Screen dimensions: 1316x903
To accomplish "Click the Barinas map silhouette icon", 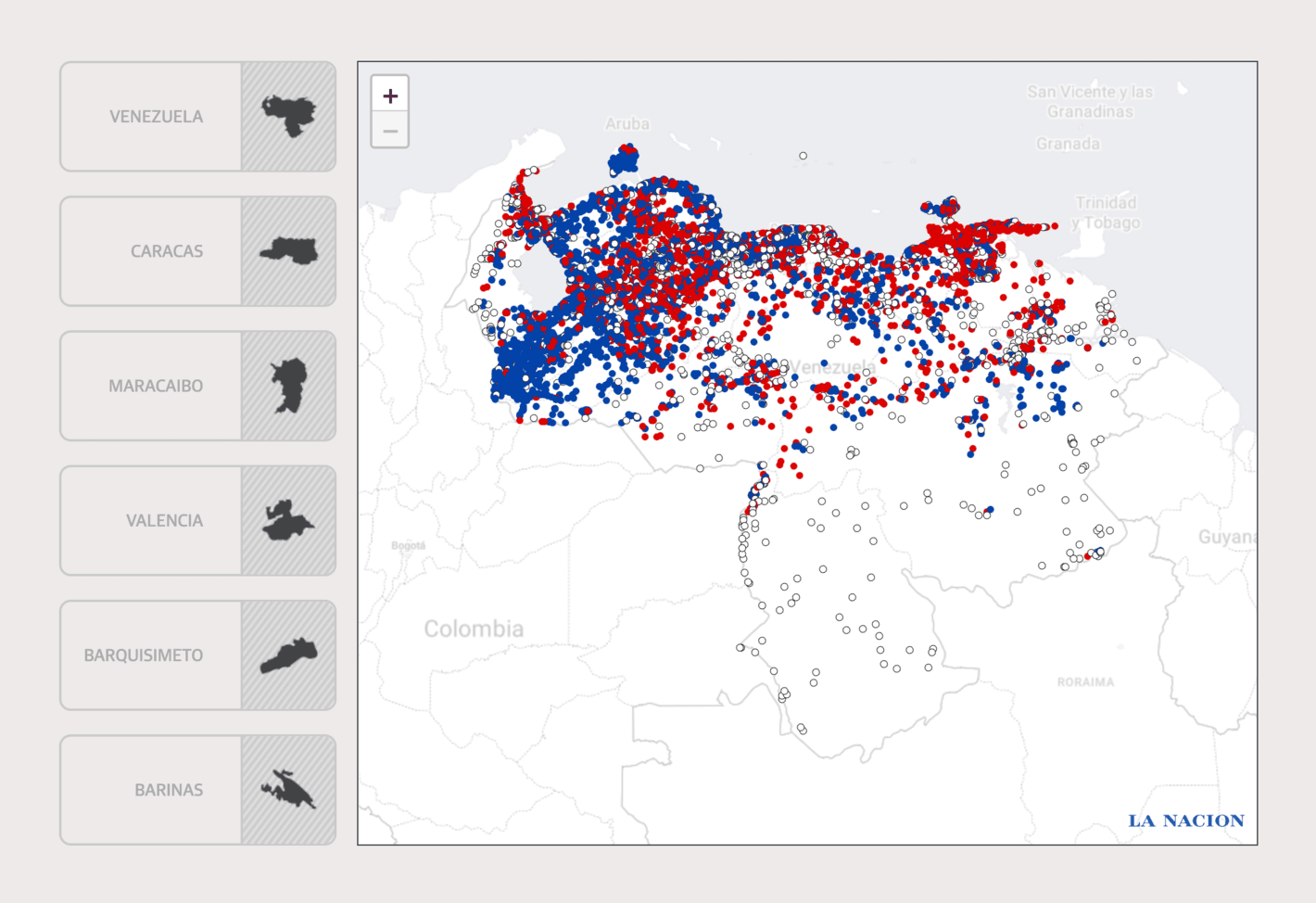I will (x=289, y=790).
